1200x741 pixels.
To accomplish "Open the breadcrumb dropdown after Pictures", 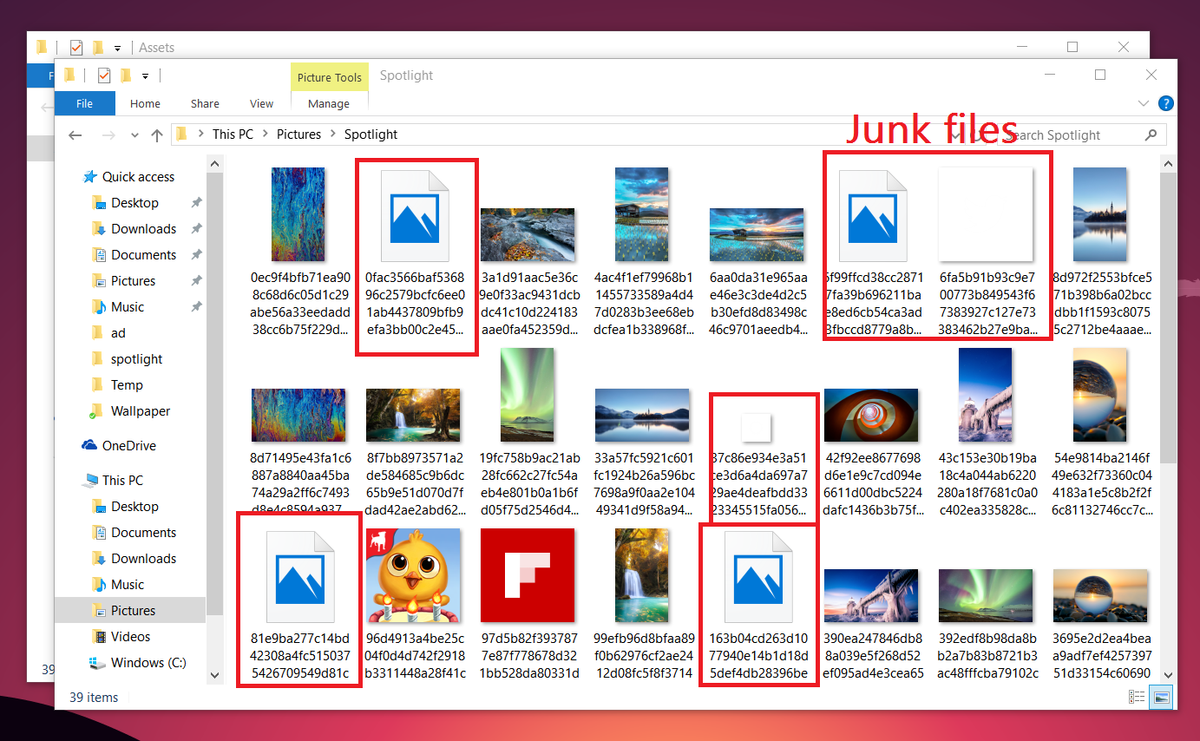I will pos(332,133).
